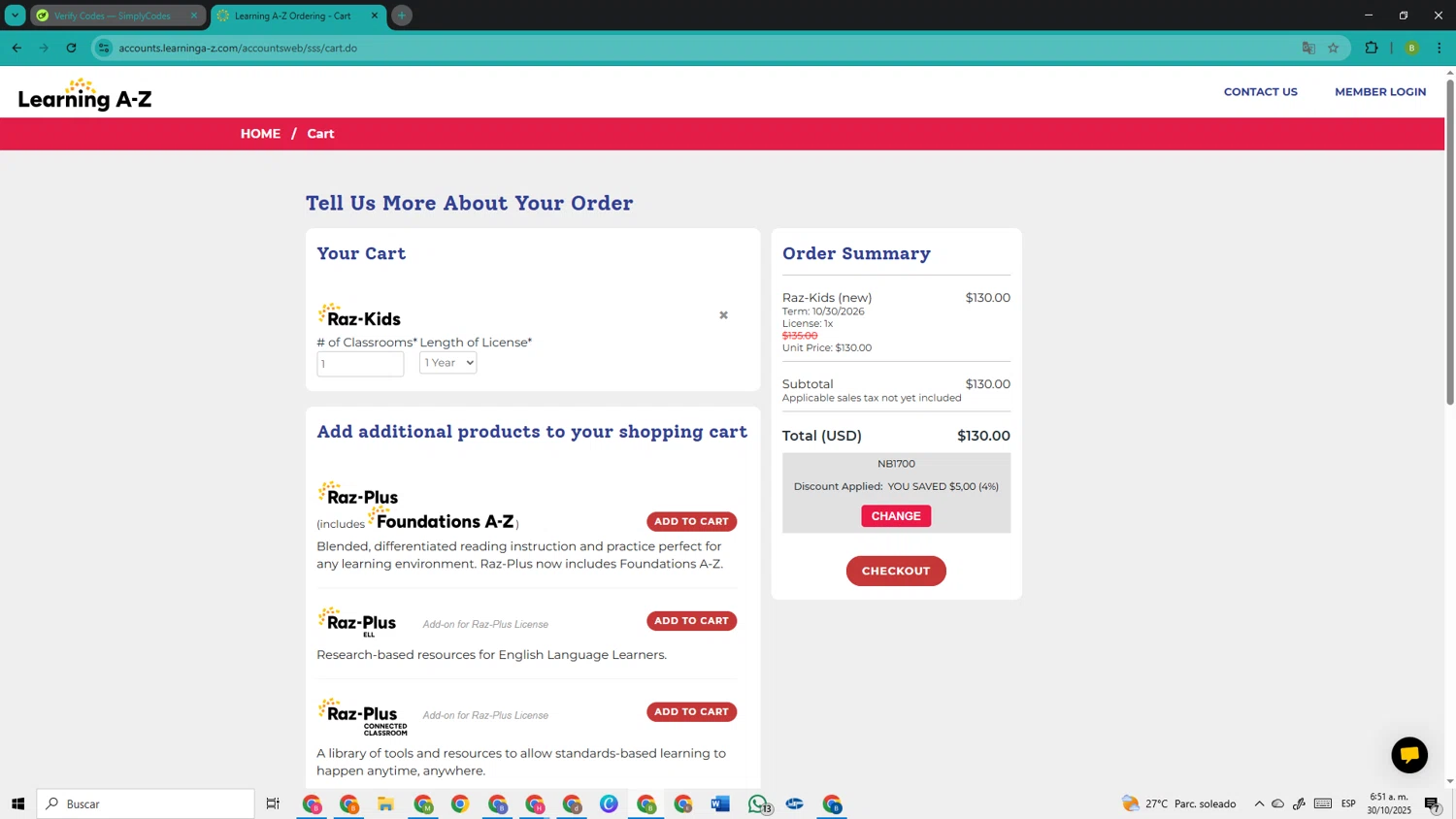Navigate to HOME in the breadcrumb
Viewport: 1456px width, 819px height.
pos(260,134)
